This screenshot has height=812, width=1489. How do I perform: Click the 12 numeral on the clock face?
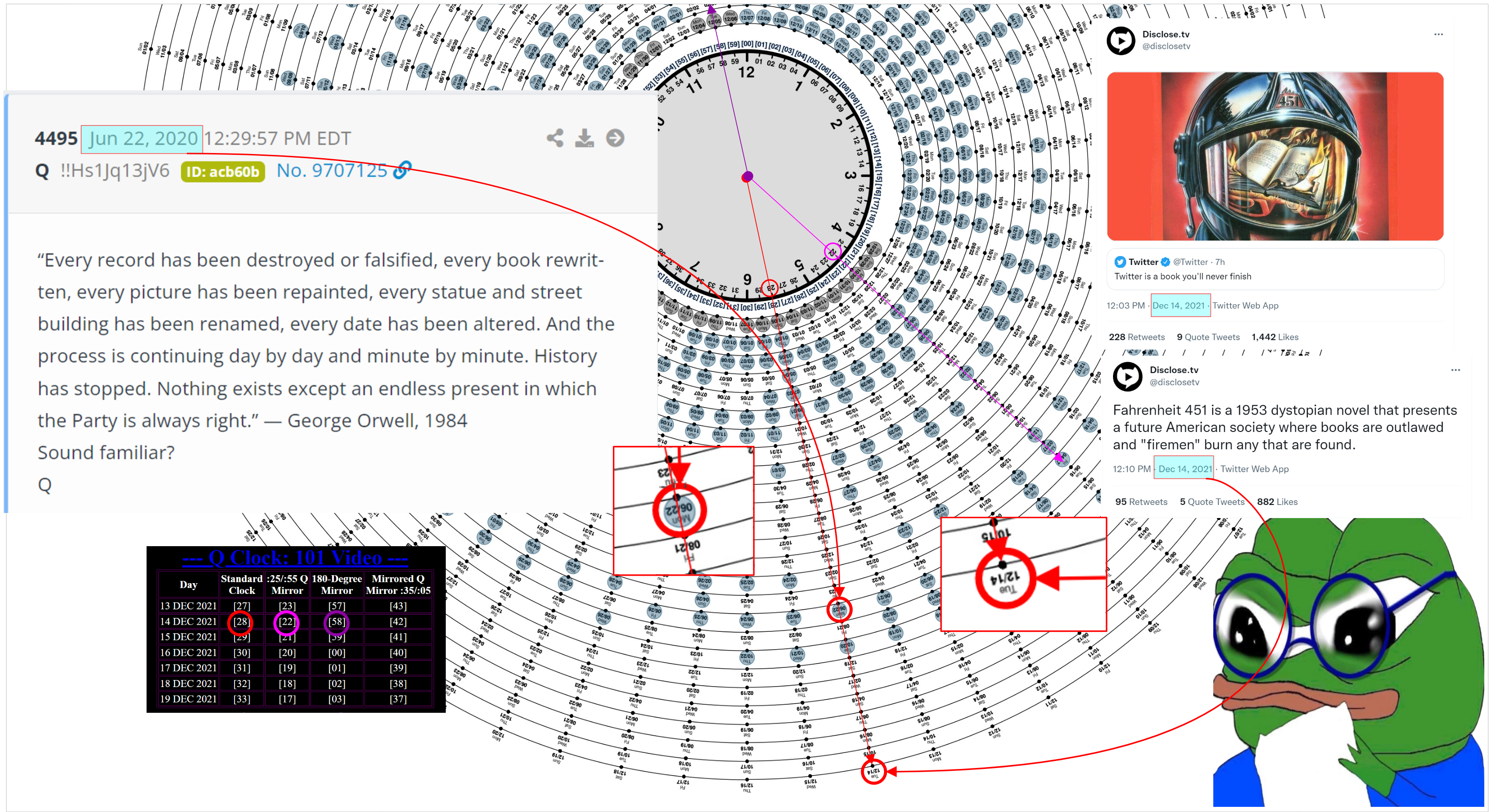coord(746,72)
